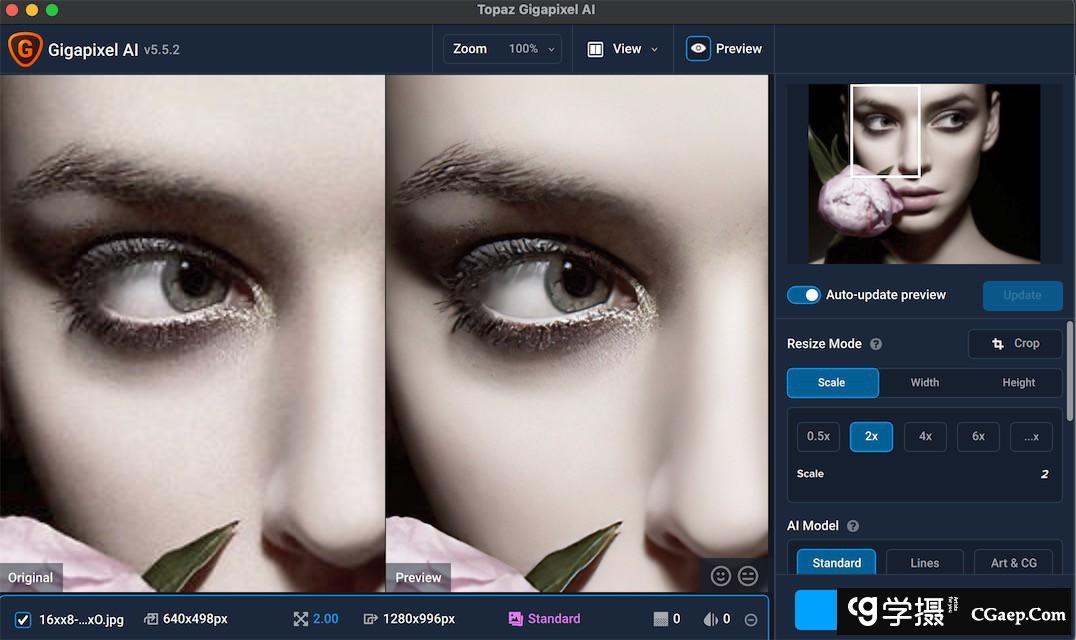
Task: Click the Crop button
Action: tap(1015, 344)
